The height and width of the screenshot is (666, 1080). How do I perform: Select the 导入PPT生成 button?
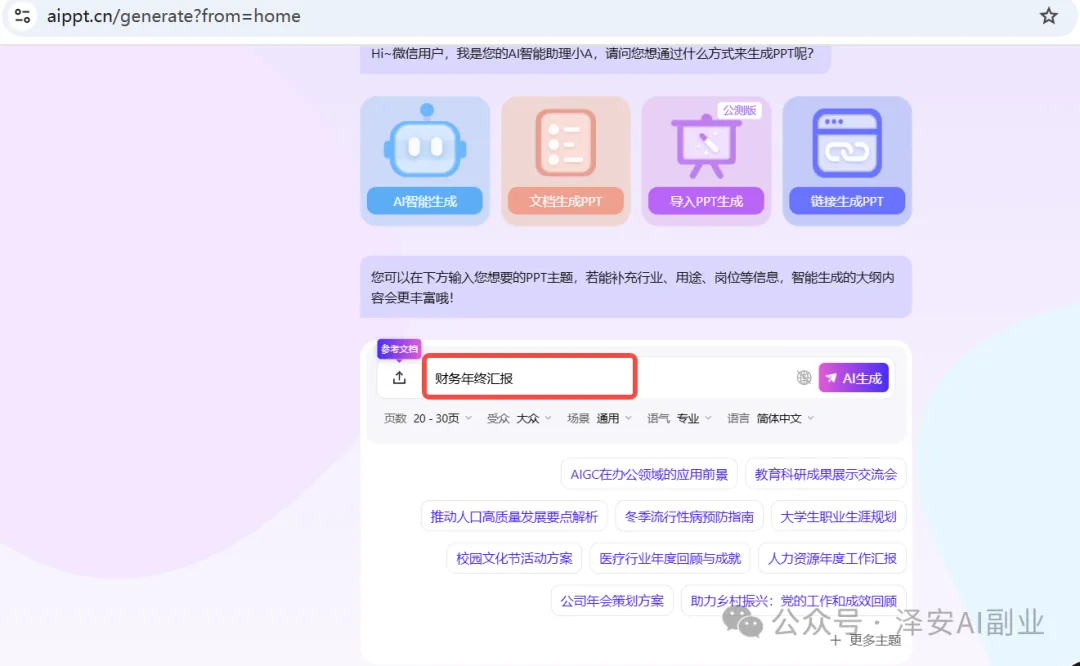pos(706,201)
